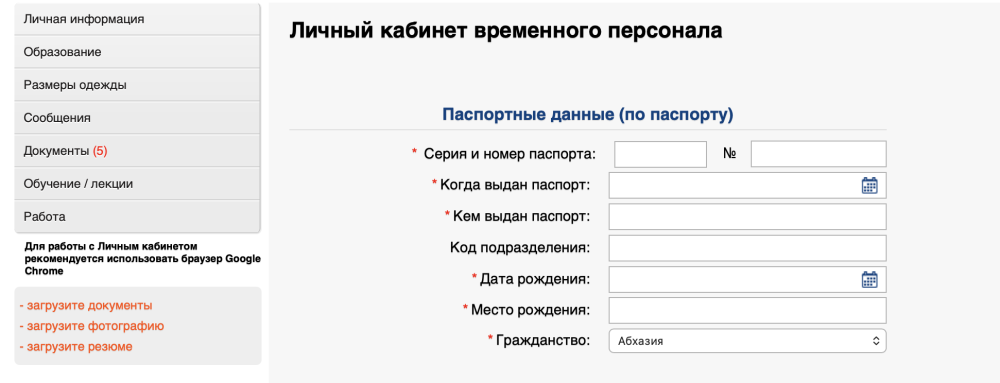The width and height of the screenshot is (1000, 383).
Task: Click the Кем выдан паспорт field
Action: pos(747,217)
